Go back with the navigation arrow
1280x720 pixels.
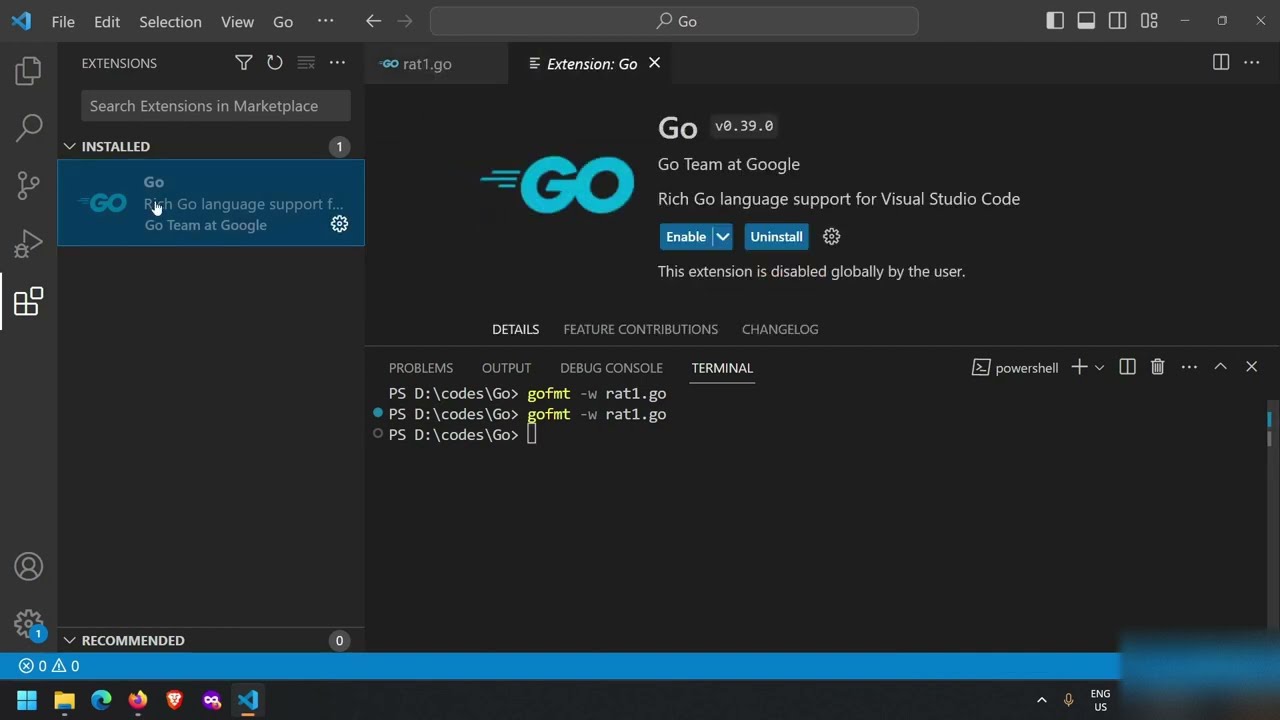(x=373, y=21)
